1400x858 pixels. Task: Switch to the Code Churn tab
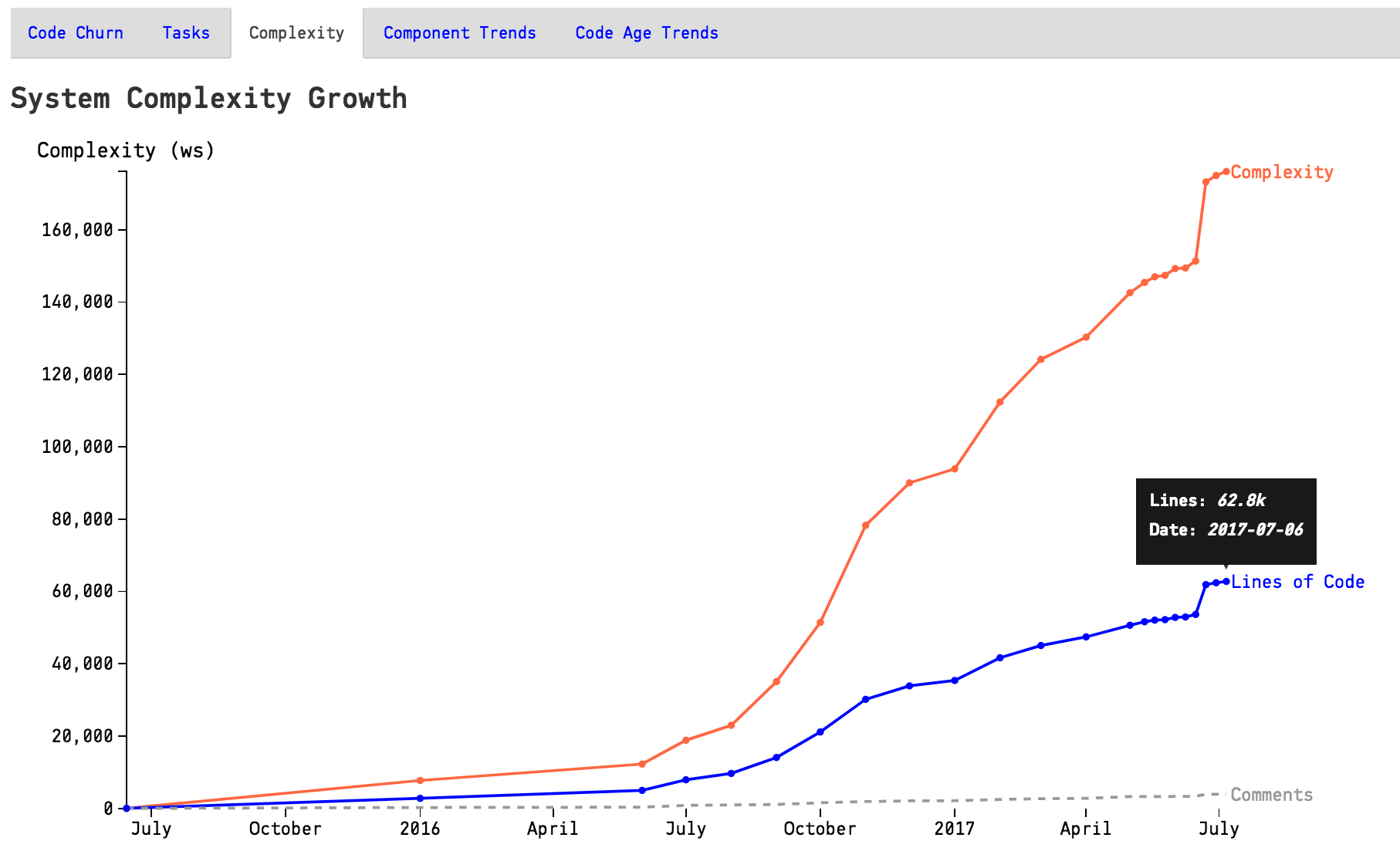(x=74, y=32)
